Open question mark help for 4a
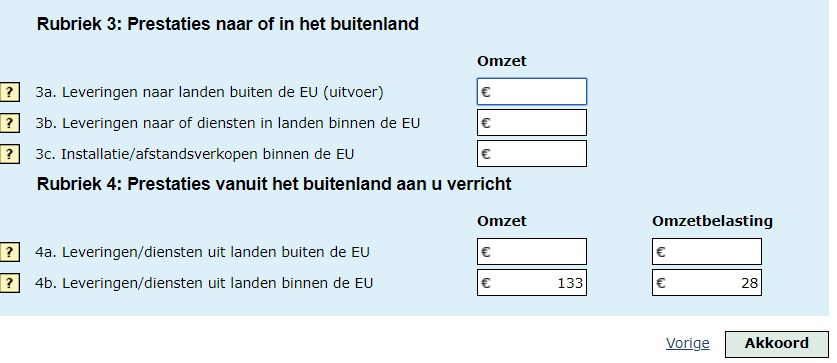 (10, 251)
